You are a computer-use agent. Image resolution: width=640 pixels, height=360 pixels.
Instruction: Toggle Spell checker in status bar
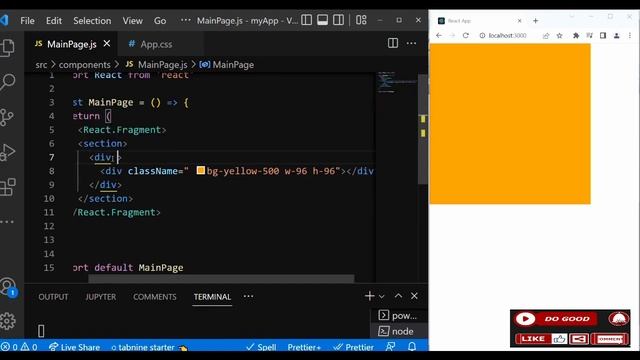[x=261, y=347]
